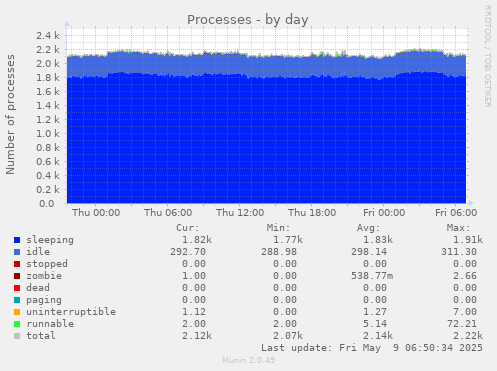Select the 'paging' legend label
The height and width of the screenshot is (371, 497).
click(44, 300)
